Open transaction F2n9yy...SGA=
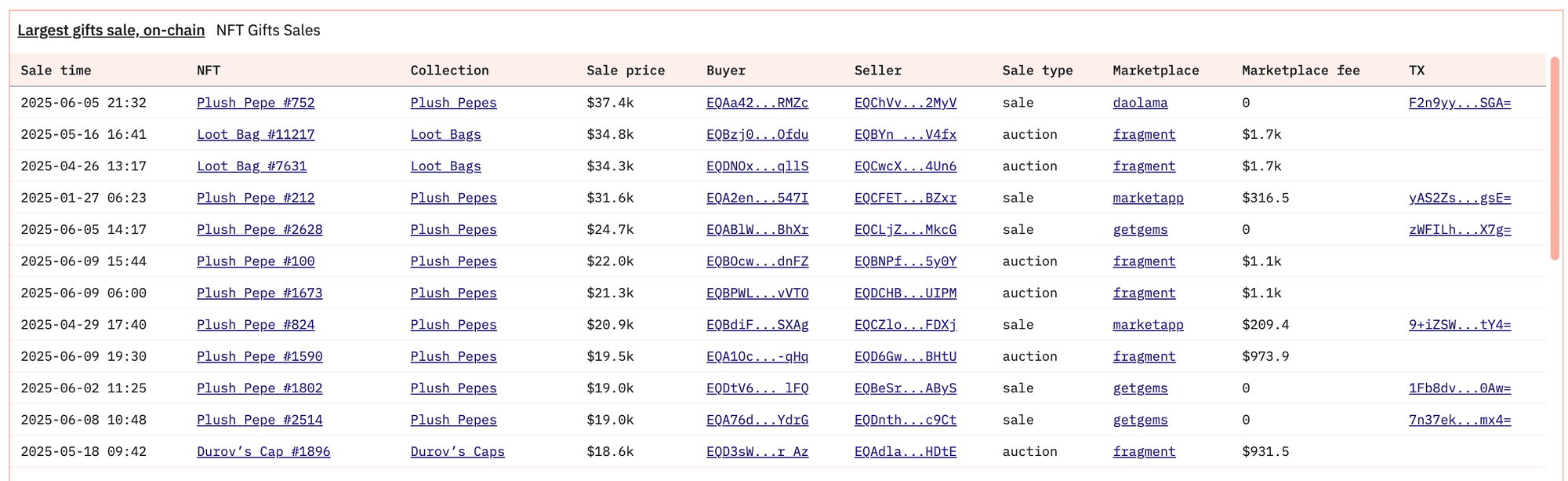This screenshot has height=481, width=1568. click(1459, 103)
